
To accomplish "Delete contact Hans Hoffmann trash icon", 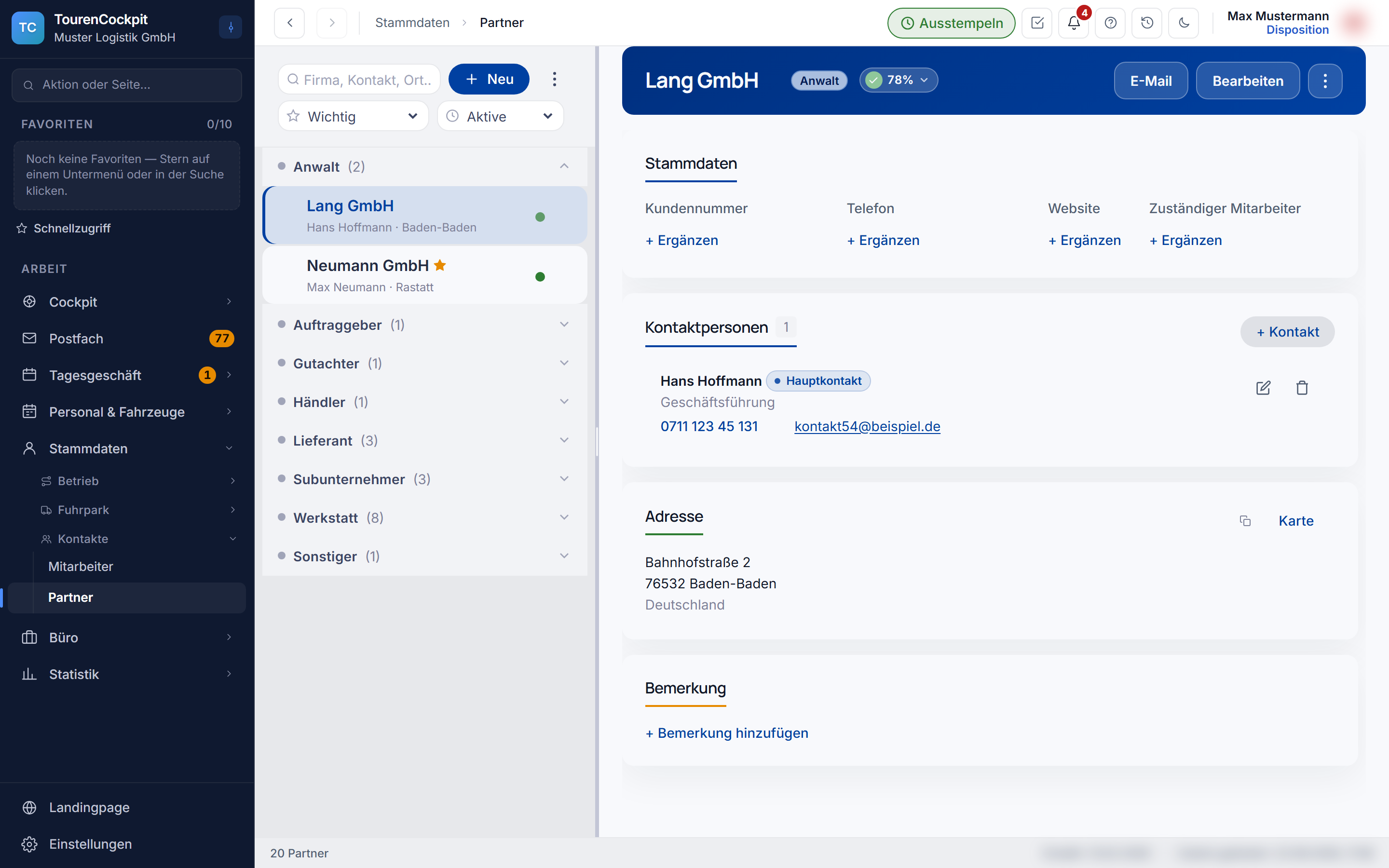I will pyautogui.click(x=1302, y=388).
